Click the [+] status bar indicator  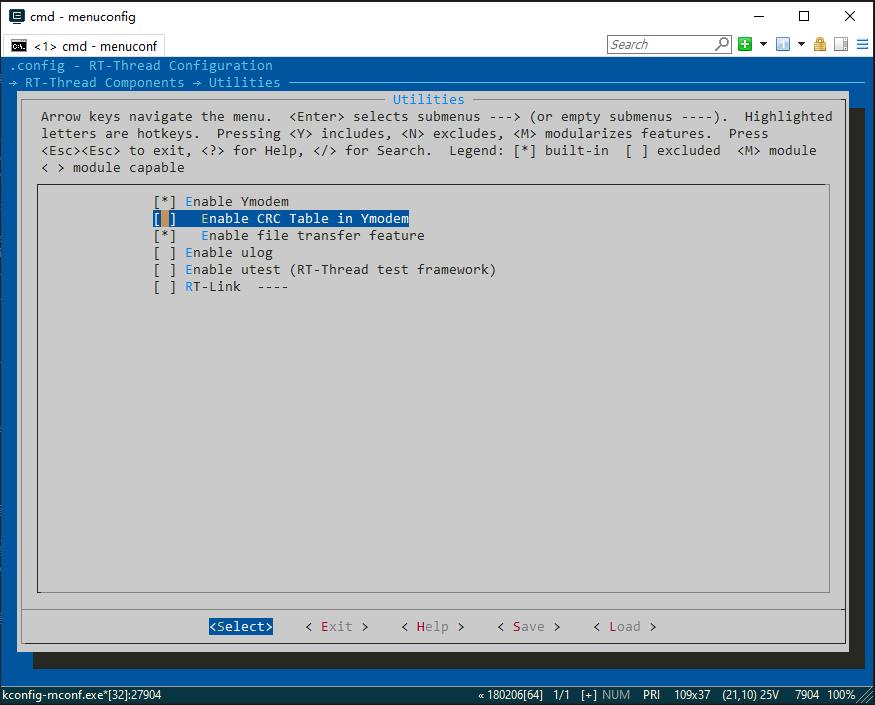point(589,695)
